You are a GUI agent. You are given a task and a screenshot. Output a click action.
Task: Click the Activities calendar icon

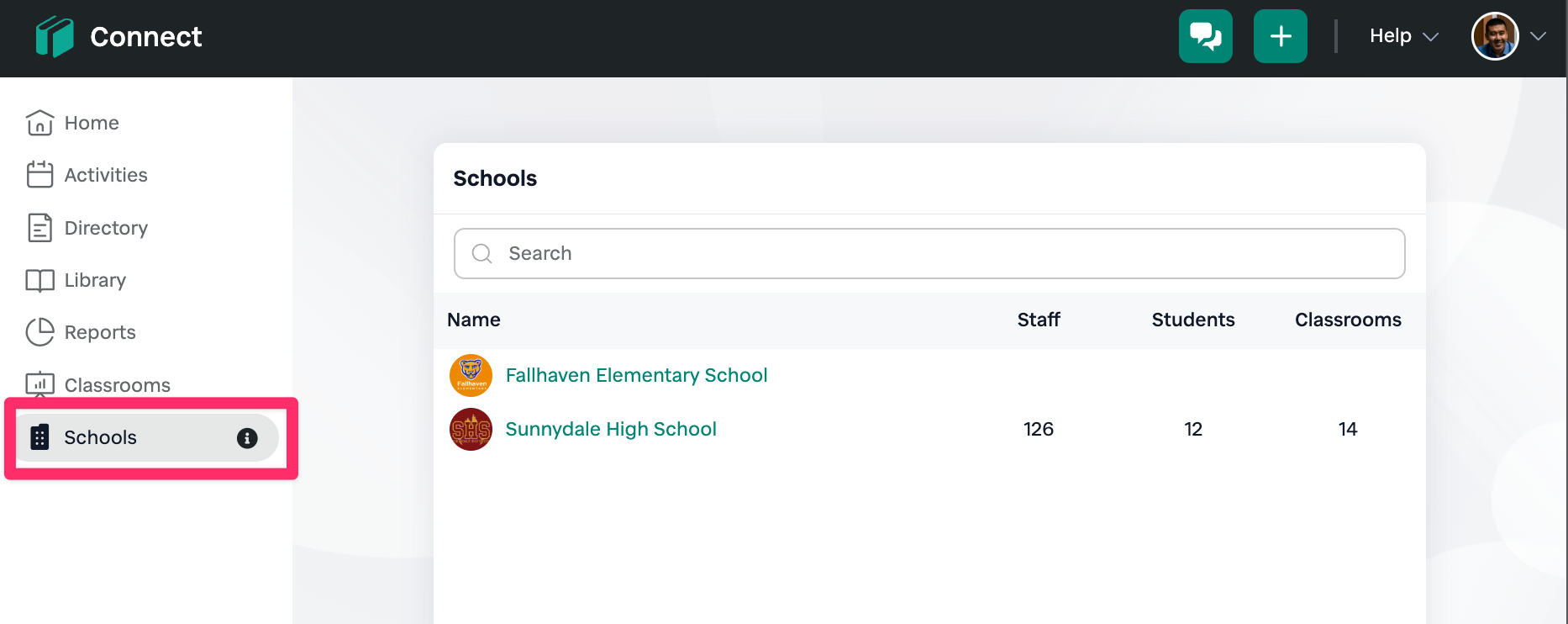point(39,175)
